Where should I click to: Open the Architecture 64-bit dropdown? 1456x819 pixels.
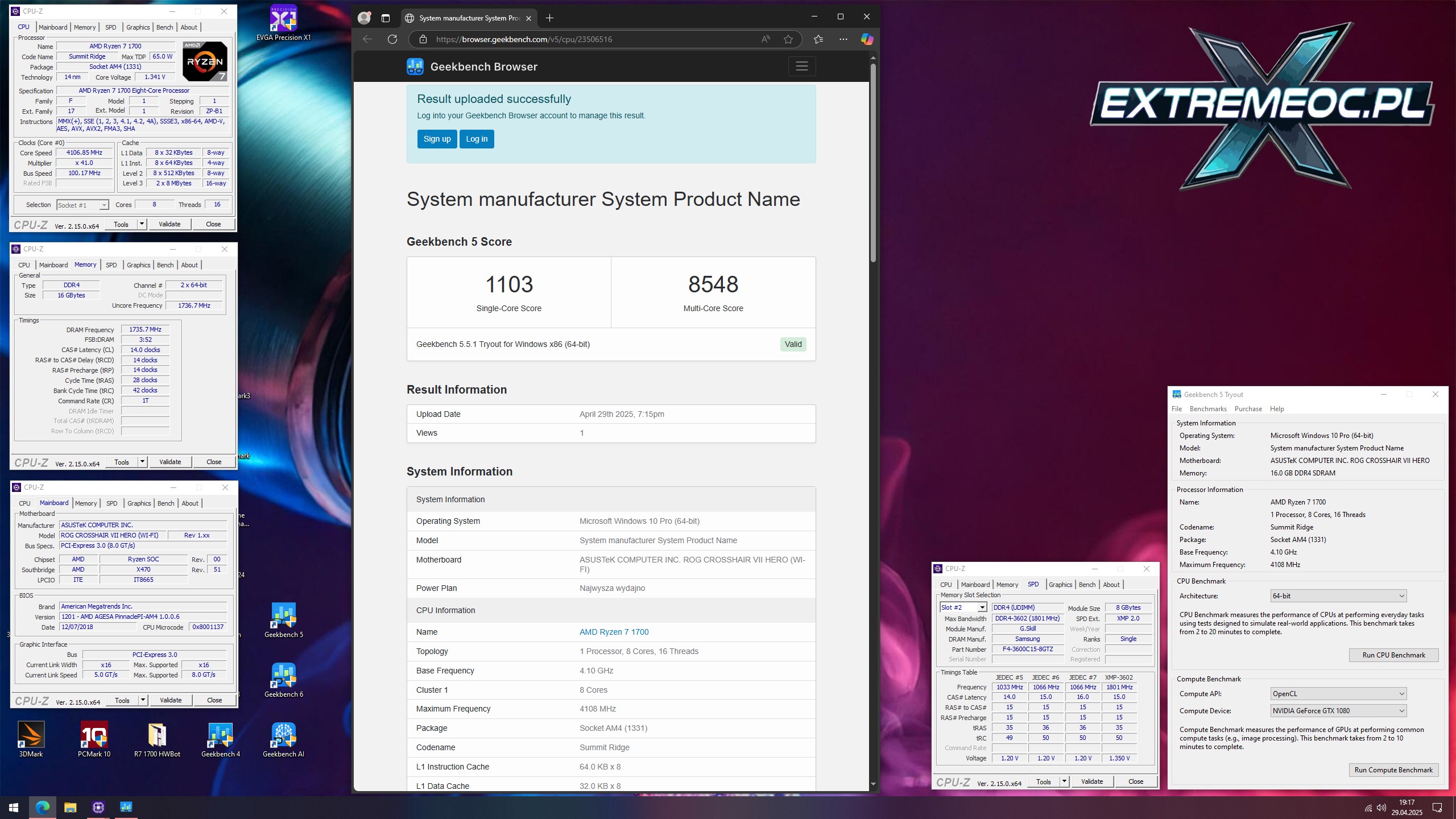point(1338,595)
